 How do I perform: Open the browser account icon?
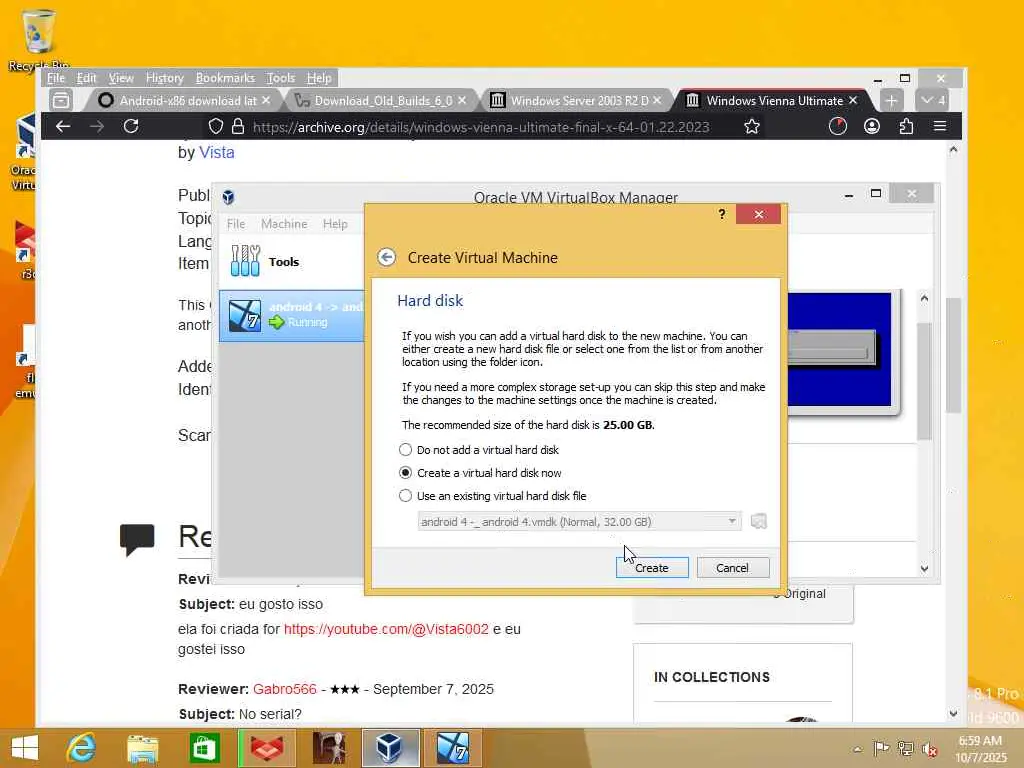click(x=872, y=126)
